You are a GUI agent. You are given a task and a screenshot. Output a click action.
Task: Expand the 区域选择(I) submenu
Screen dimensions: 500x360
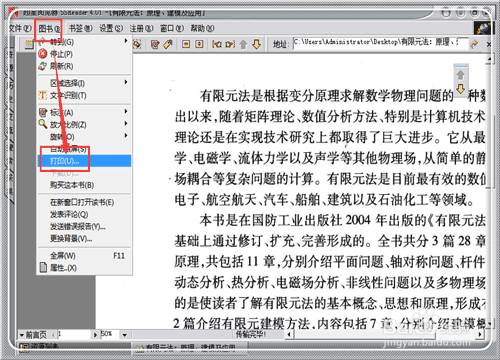(x=84, y=83)
